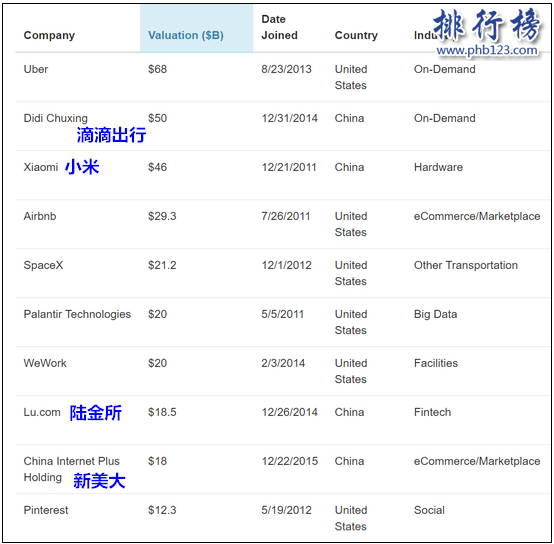Viewport: 554px width, 544px height.
Task: Click the 2/3/2014 date cell
Action: point(283,363)
